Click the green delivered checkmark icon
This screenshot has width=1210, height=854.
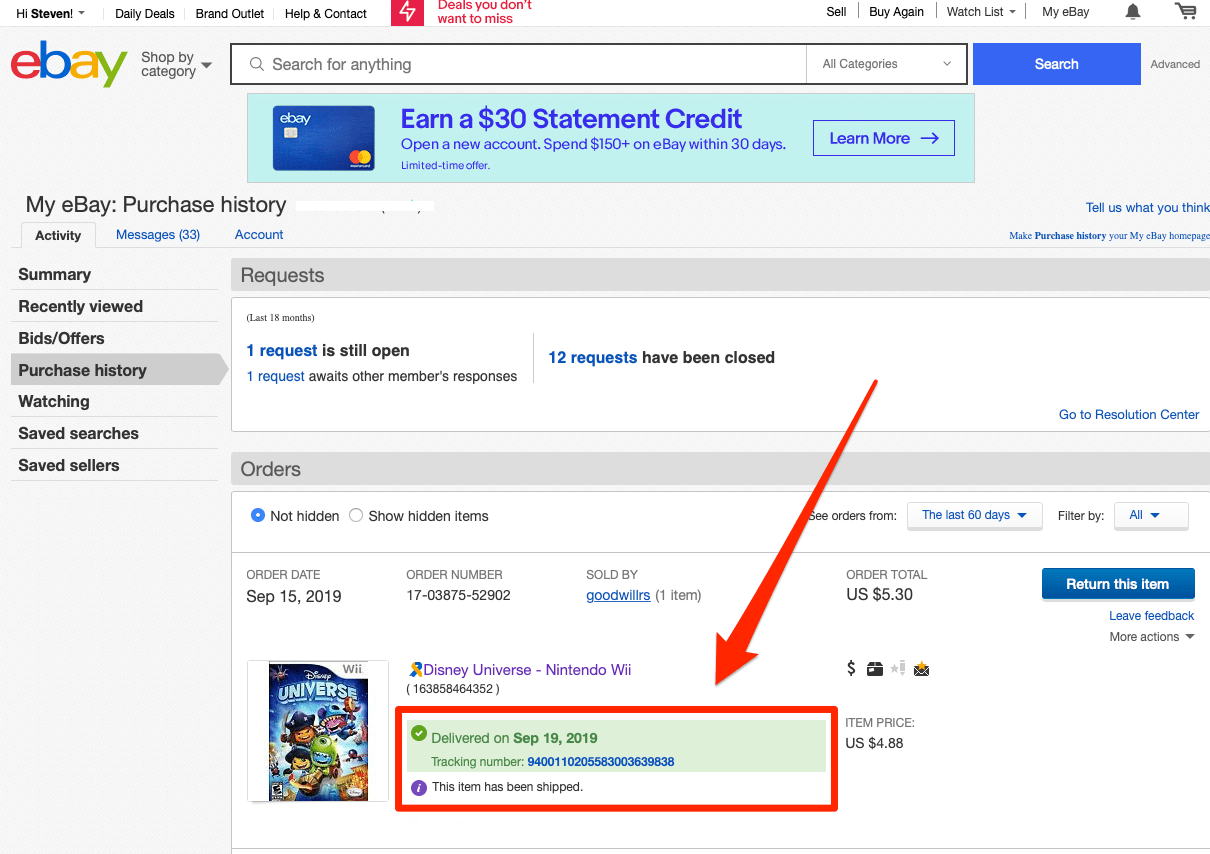pos(419,735)
